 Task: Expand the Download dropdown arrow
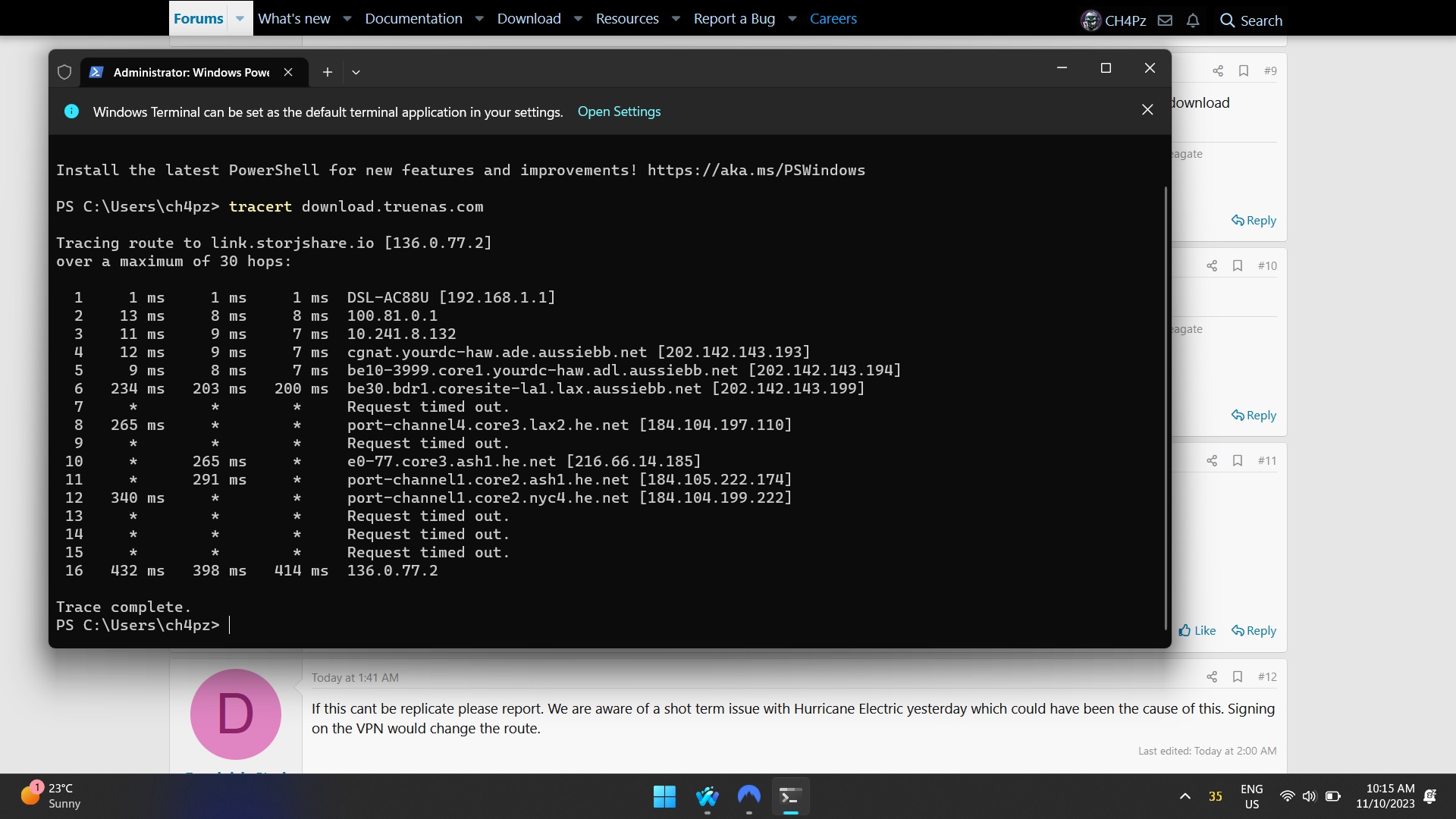[x=578, y=18]
